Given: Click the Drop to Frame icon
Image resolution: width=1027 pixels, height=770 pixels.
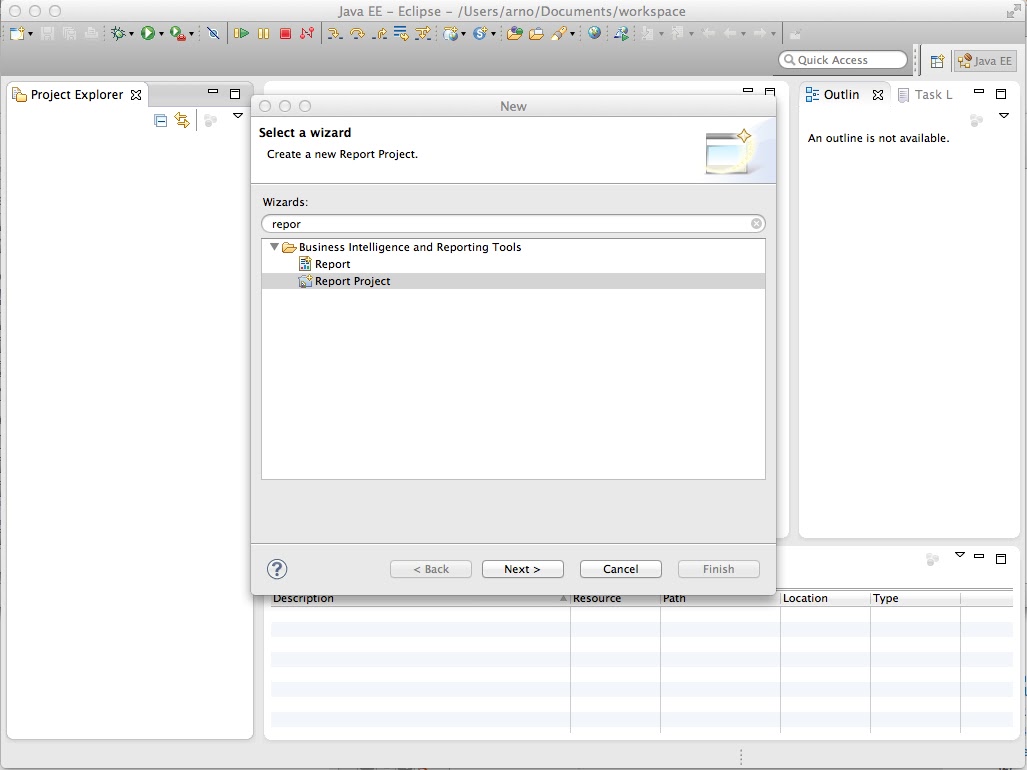Looking at the screenshot, I should point(401,33).
